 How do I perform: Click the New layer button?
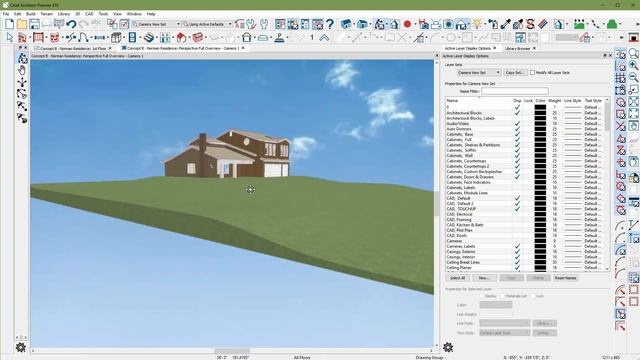pos(484,278)
